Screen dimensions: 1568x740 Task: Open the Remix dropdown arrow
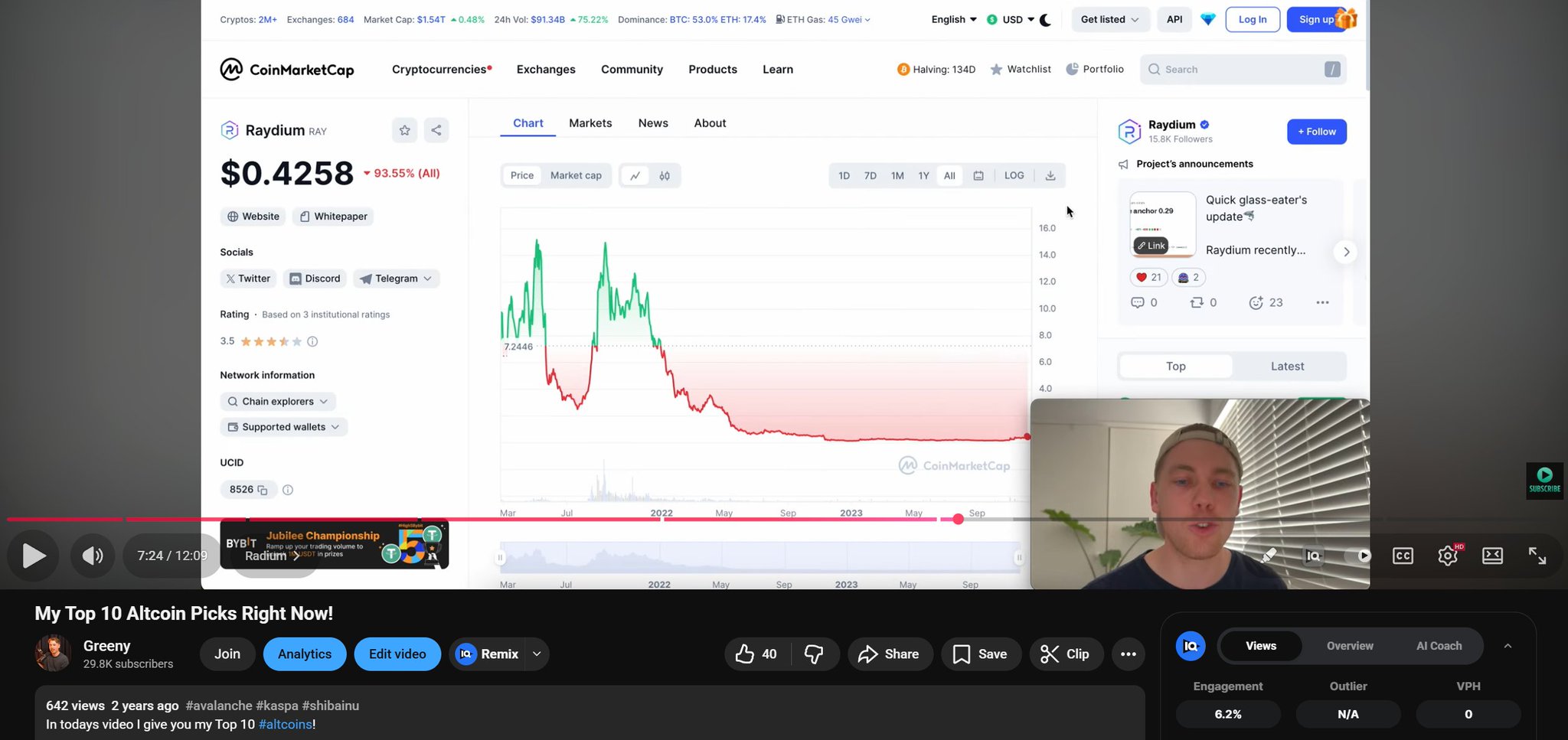(537, 654)
